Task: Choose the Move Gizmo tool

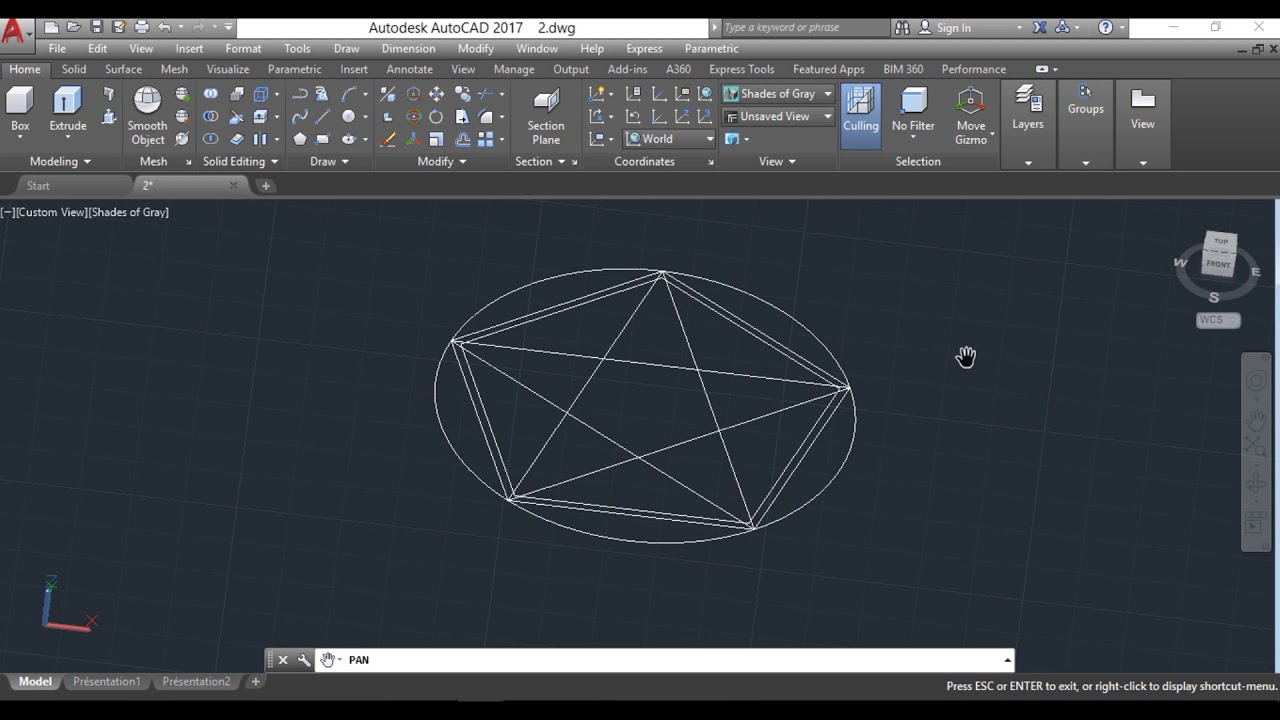Action: (971, 116)
